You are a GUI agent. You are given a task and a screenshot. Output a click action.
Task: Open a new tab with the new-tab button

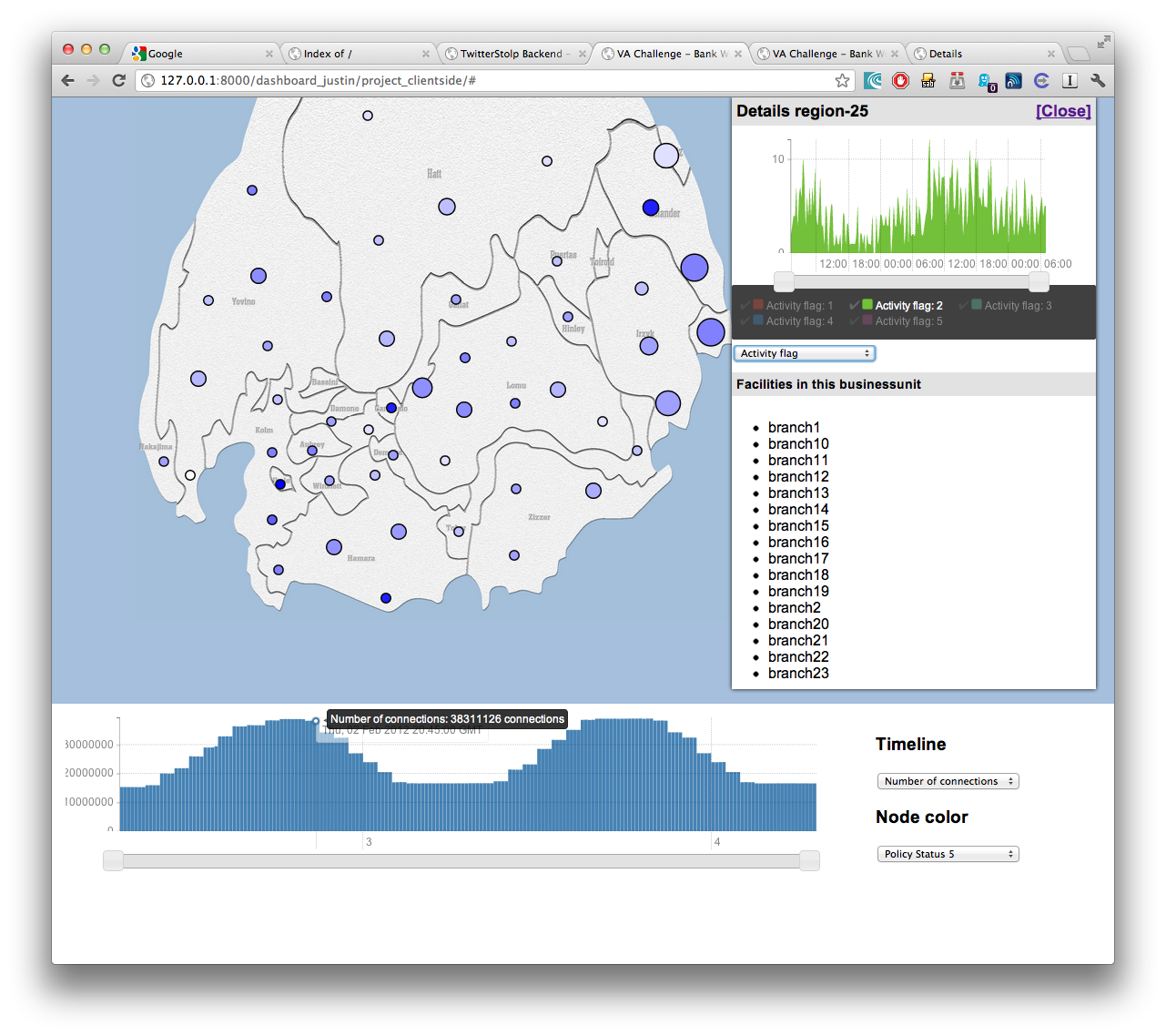(x=1078, y=54)
